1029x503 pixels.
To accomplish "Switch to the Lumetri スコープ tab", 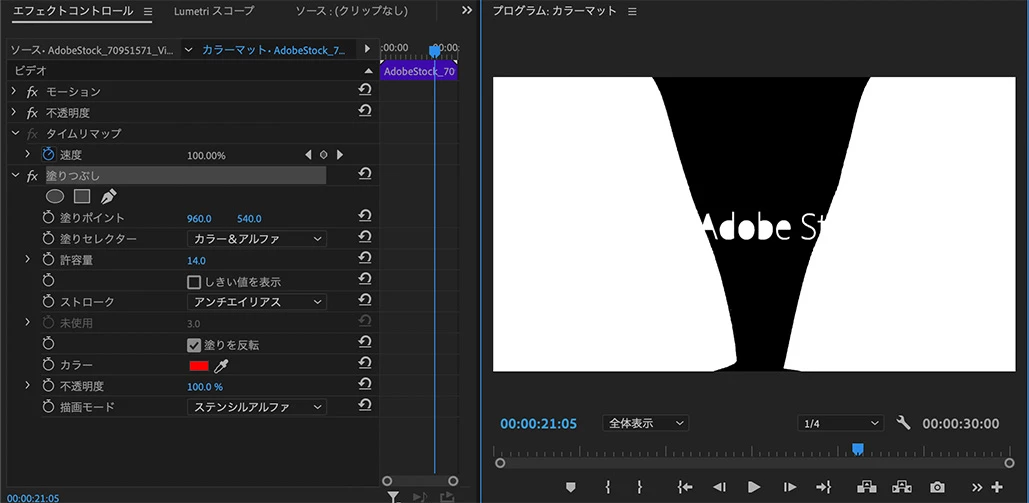I will pos(214,11).
